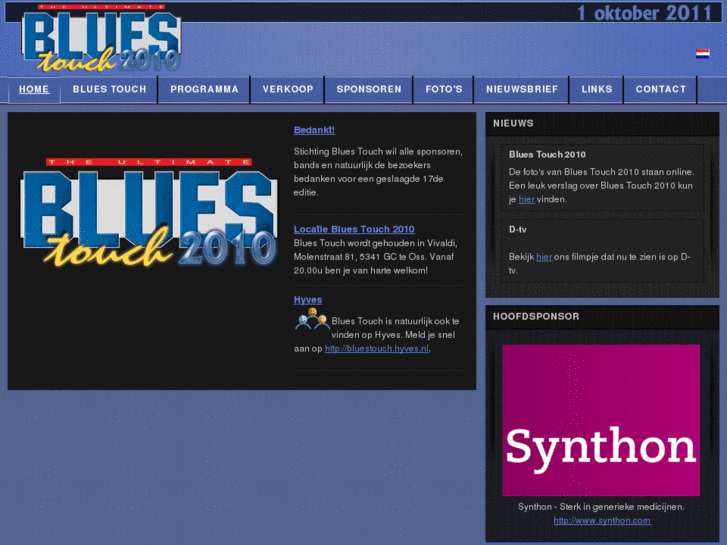The height and width of the screenshot is (545, 727).
Task: Open the Verkoop menu item
Action: pyautogui.click(x=288, y=89)
